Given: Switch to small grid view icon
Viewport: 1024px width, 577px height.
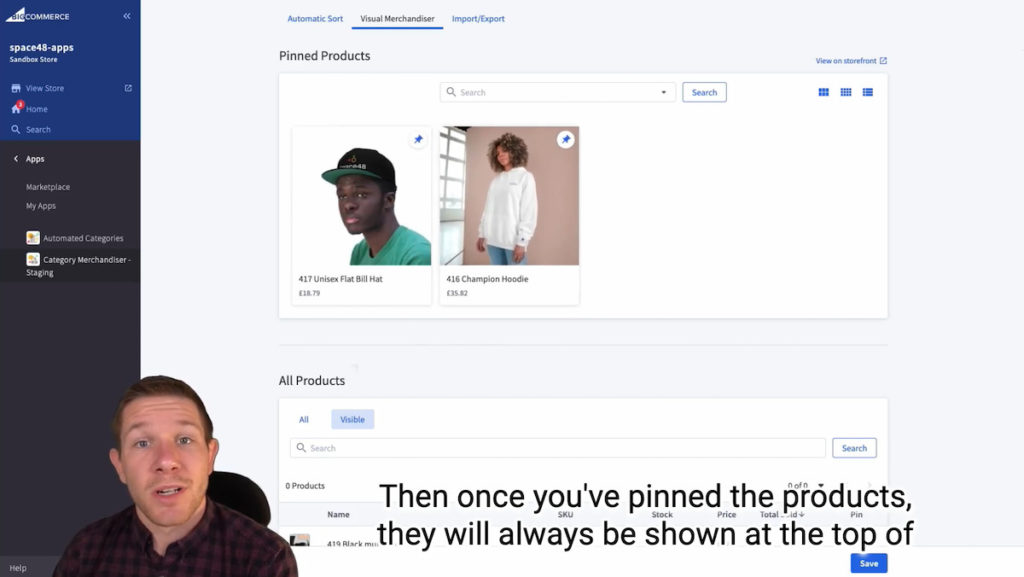Looking at the screenshot, I should 846,92.
